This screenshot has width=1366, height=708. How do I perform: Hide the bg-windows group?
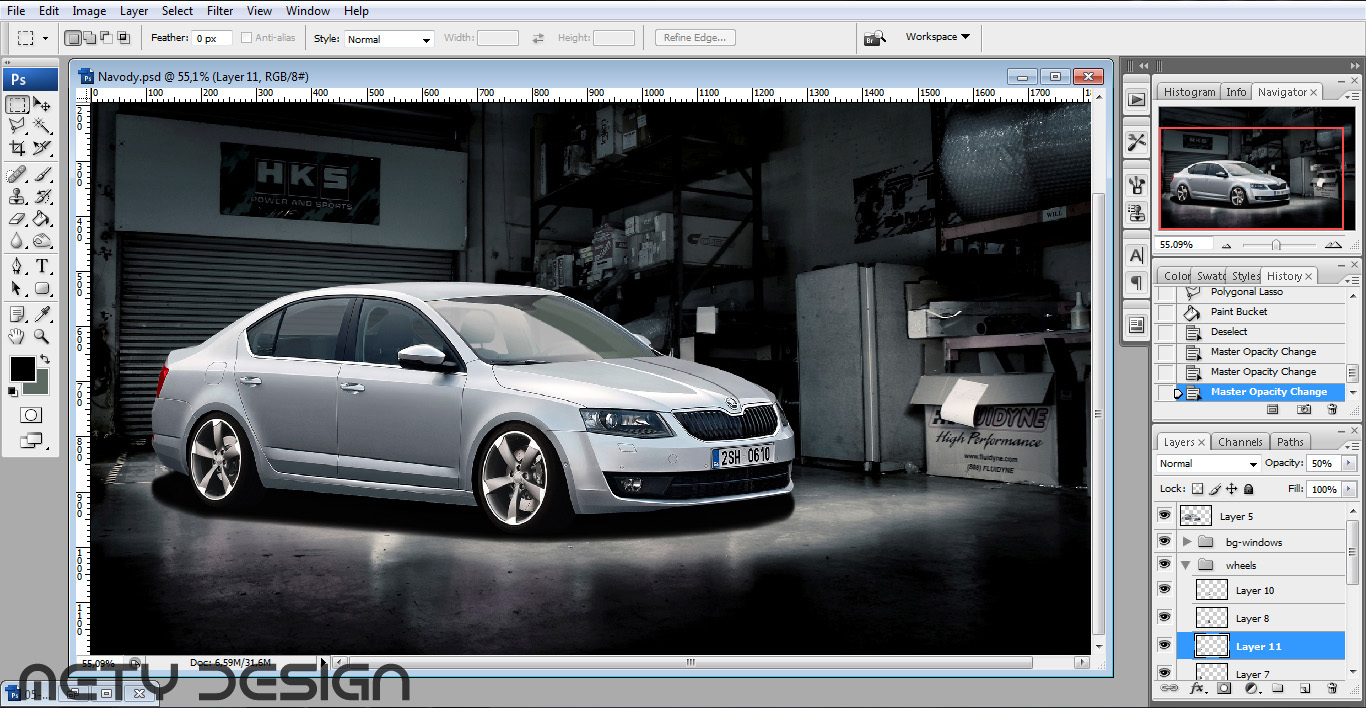tap(1164, 541)
